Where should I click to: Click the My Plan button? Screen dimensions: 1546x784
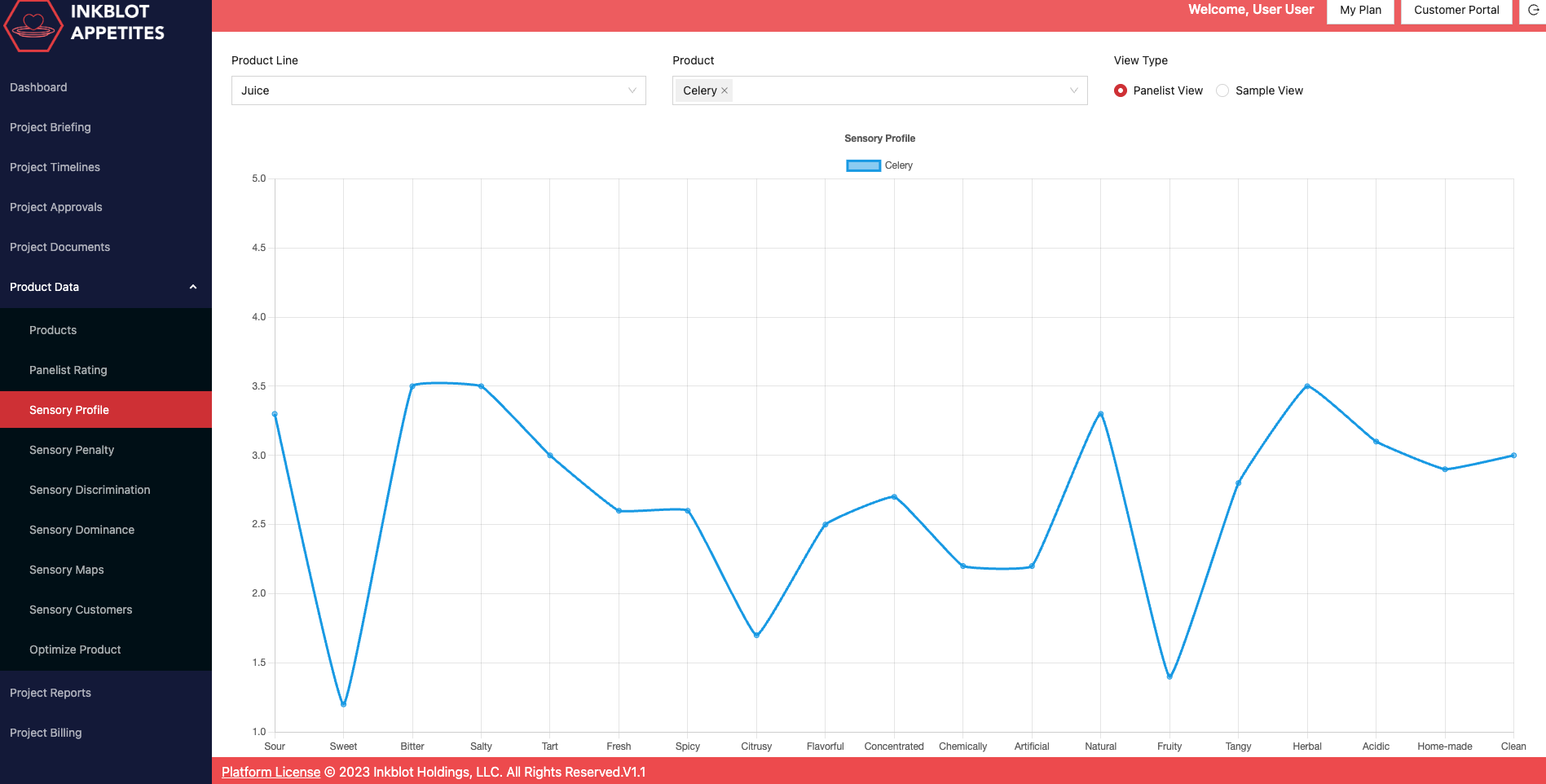pos(1359,11)
